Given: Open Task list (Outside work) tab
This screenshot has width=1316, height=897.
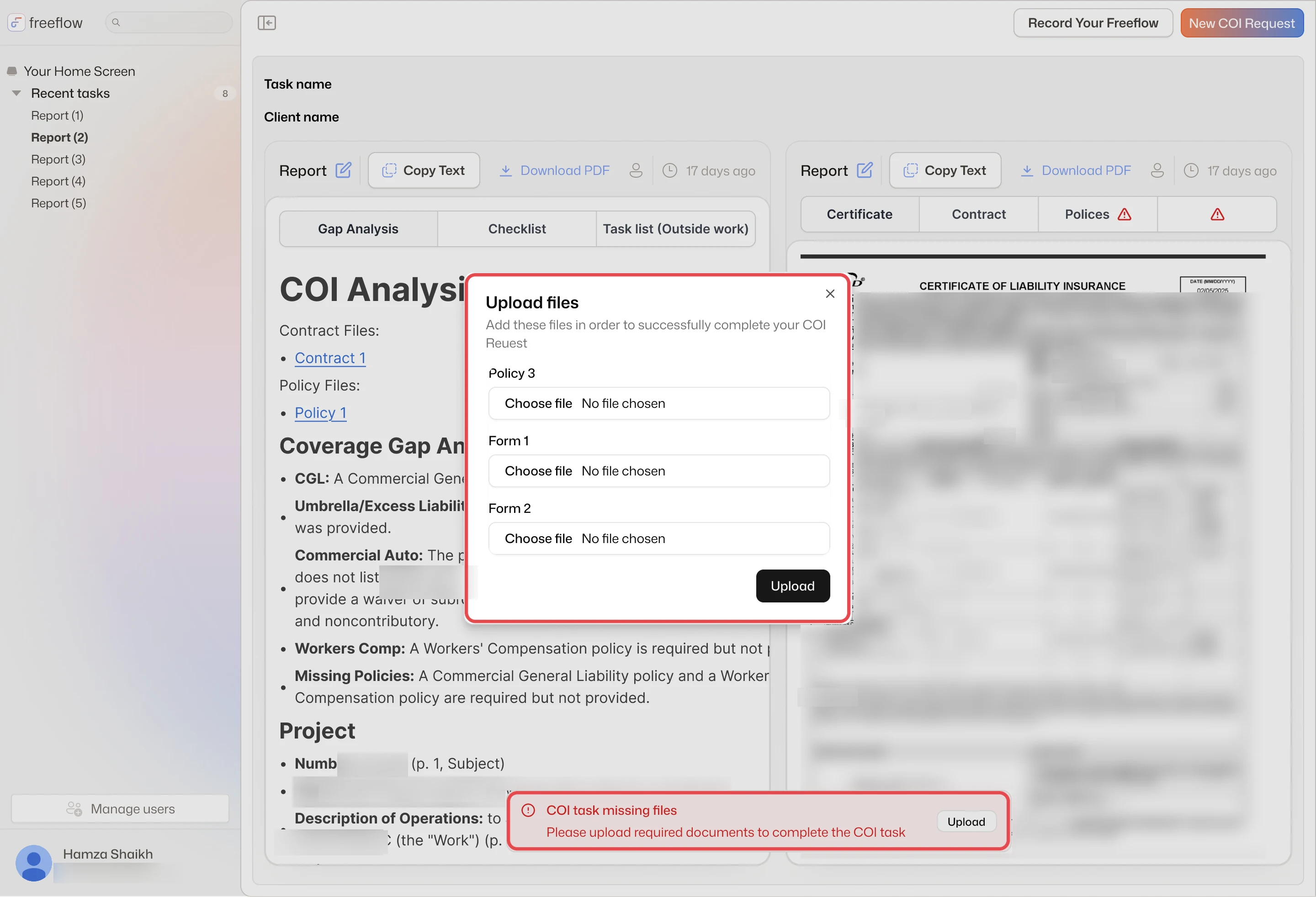Looking at the screenshot, I should click(675, 229).
